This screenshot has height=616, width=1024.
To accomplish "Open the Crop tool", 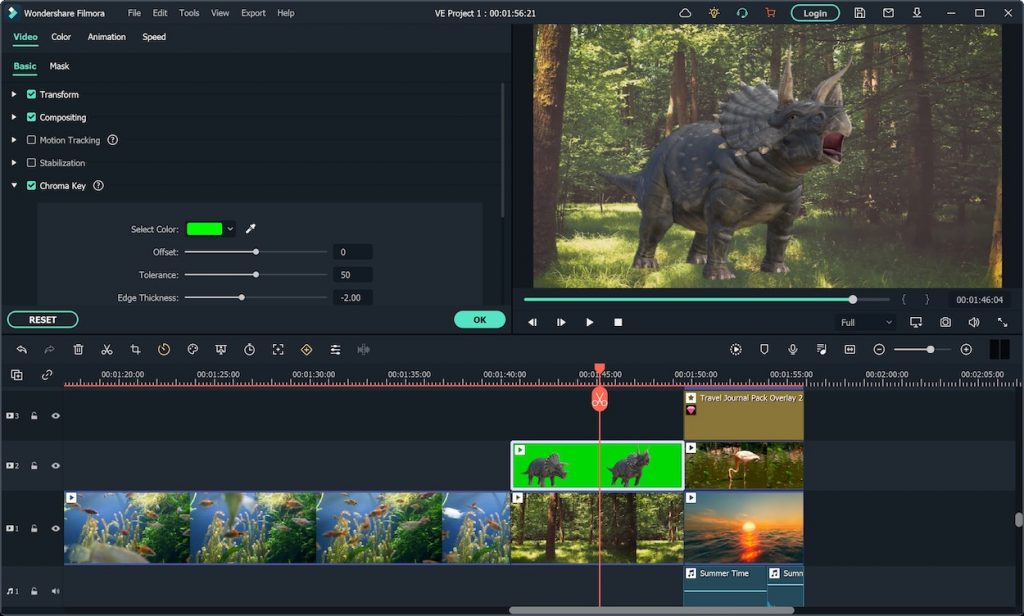I will coord(135,350).
